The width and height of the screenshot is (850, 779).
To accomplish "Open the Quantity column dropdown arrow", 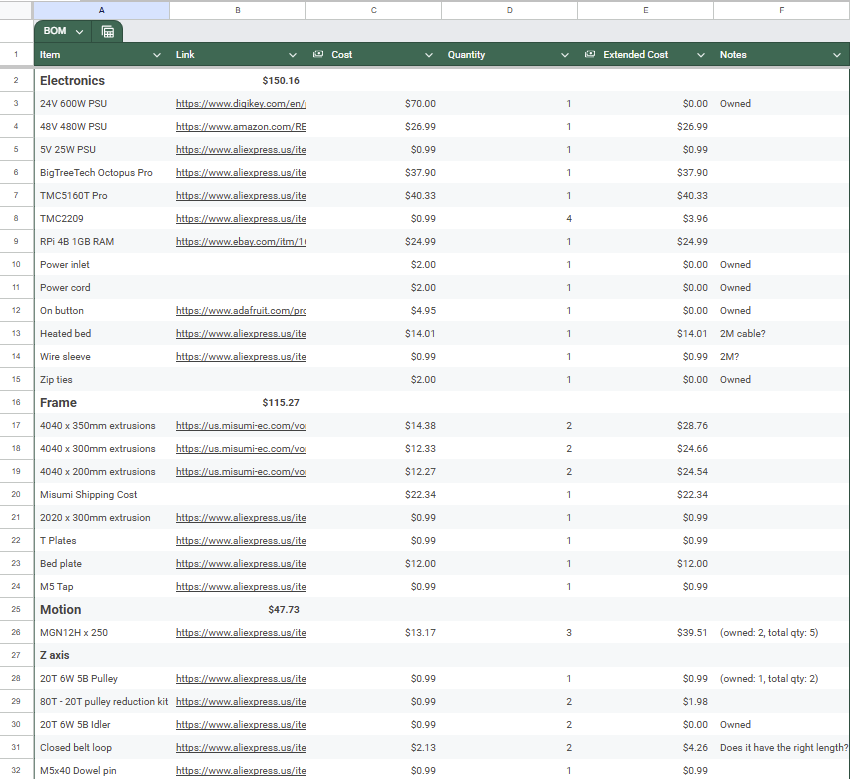I will point(565,55).
